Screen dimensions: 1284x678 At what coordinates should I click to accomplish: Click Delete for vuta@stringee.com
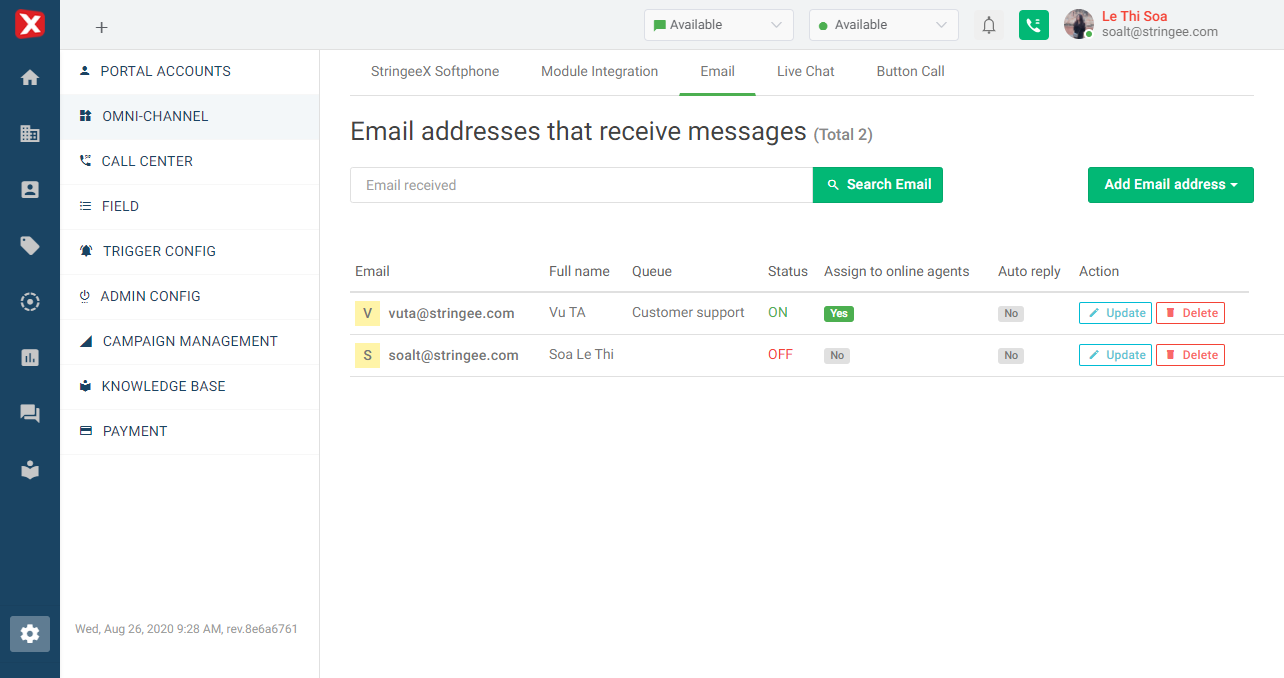click(1190, 313)
